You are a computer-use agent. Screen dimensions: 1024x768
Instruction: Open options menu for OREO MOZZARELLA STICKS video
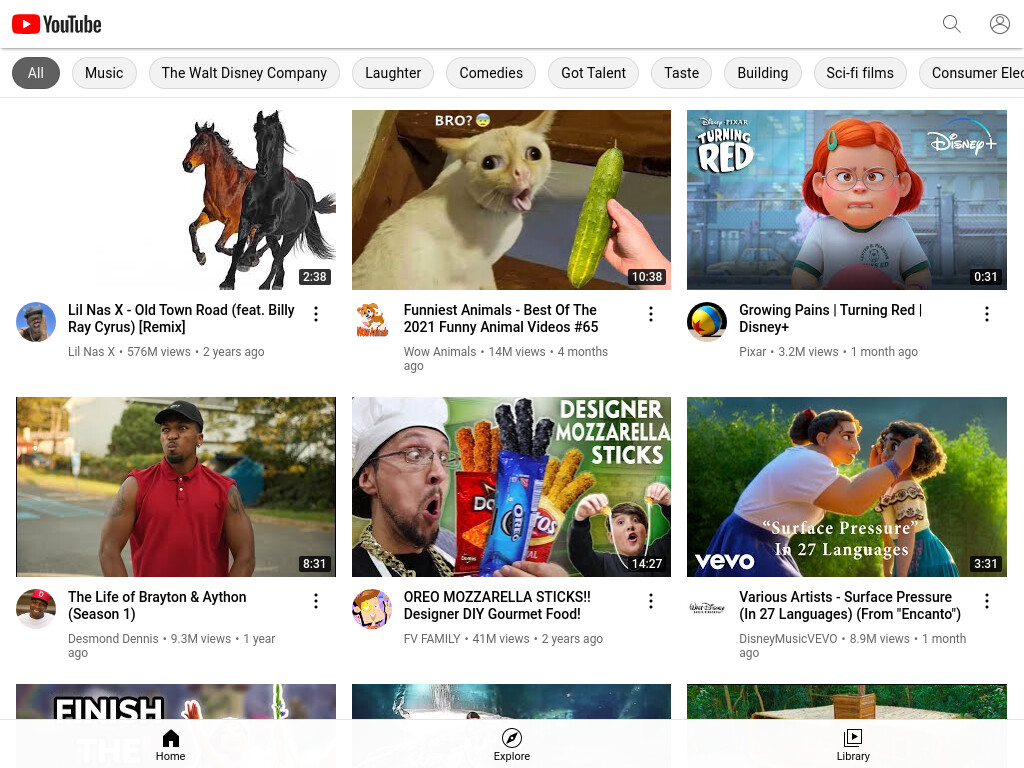pos(651,601)
